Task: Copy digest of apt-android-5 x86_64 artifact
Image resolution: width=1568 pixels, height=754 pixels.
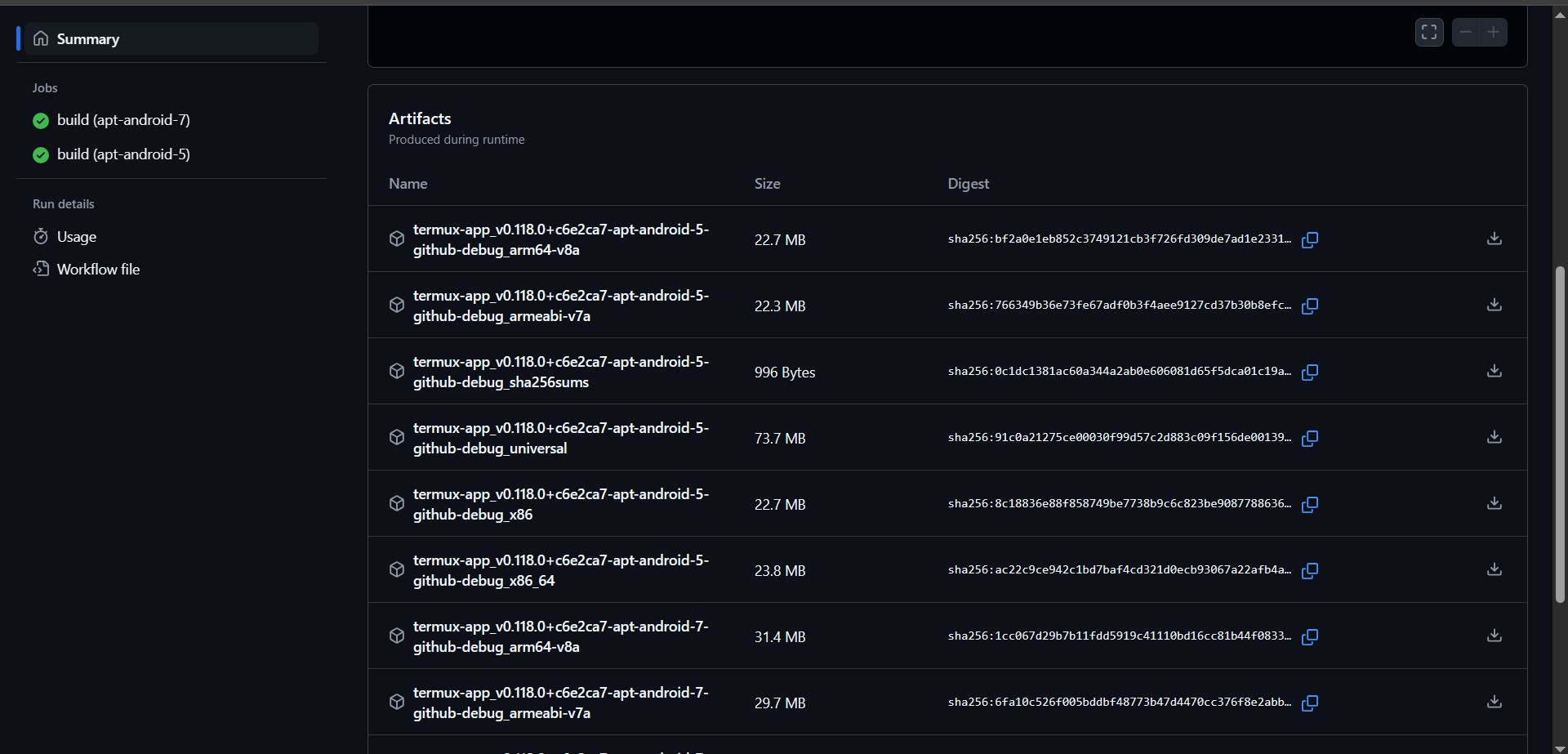Action: coord(1310,571)
